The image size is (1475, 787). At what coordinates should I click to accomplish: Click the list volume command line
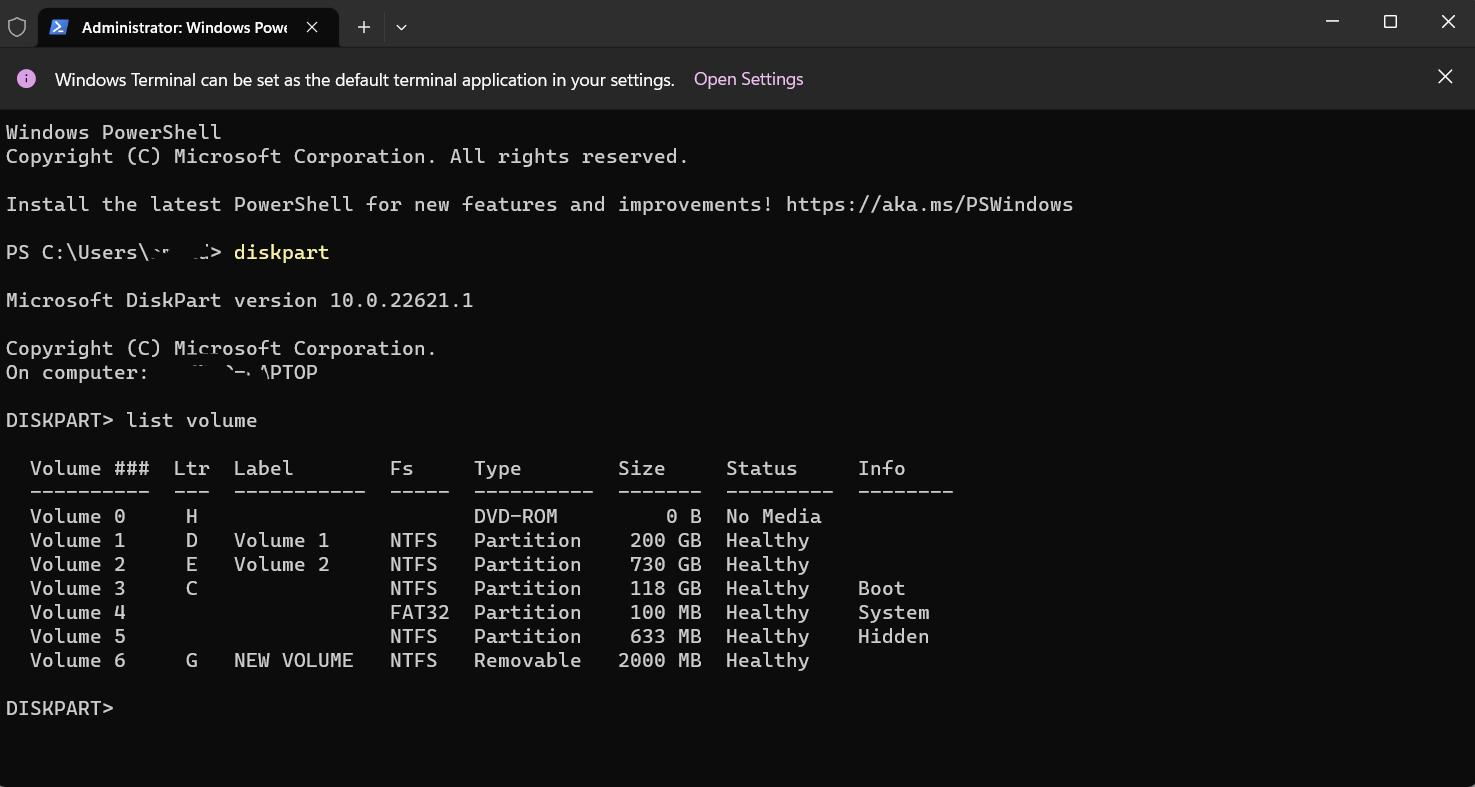pos(191,420)
